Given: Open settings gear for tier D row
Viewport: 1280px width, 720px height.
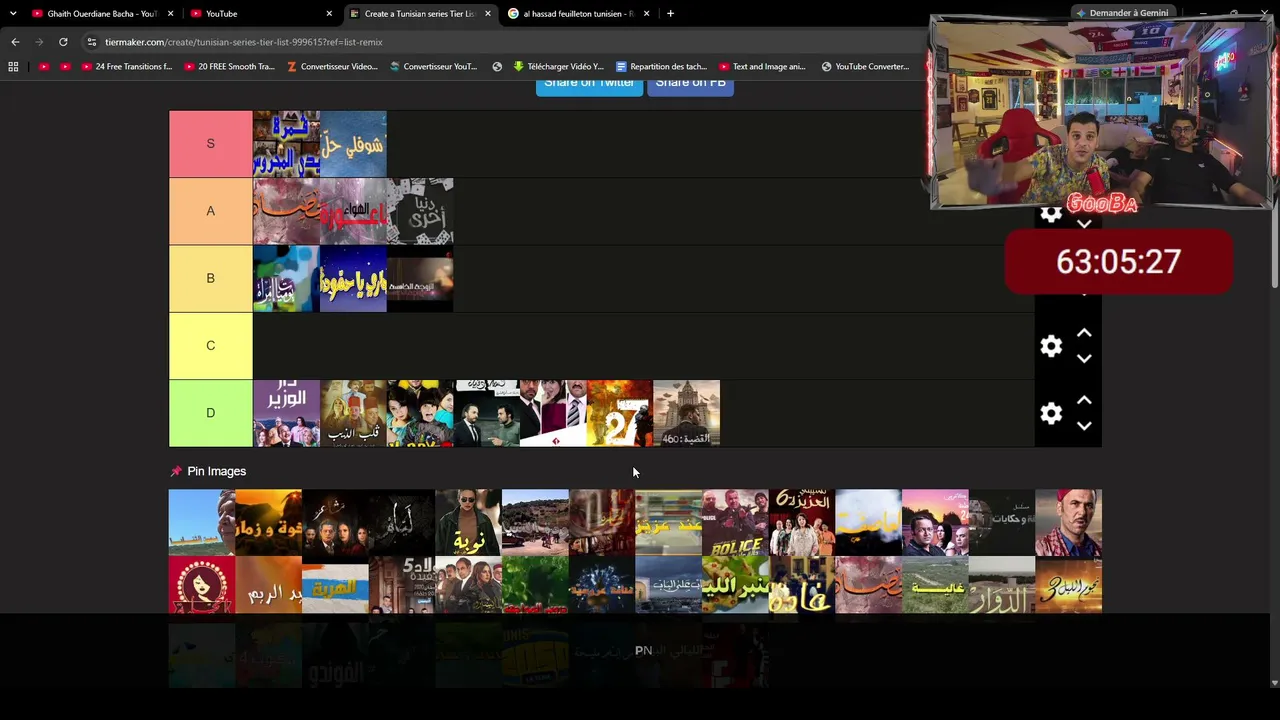Looking at the screenshot, I should (1051, 413).
